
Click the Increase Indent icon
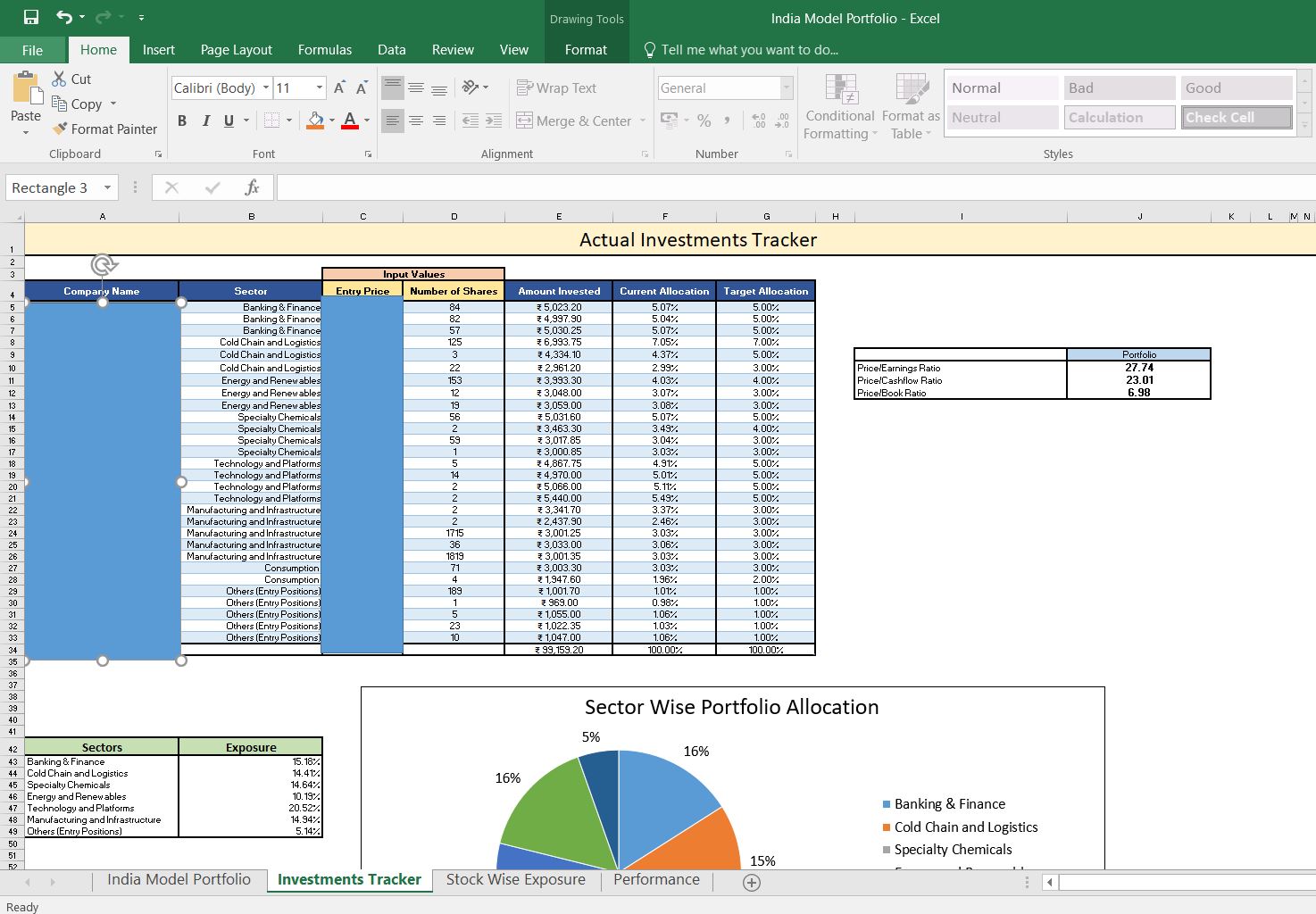pos(494,120)
